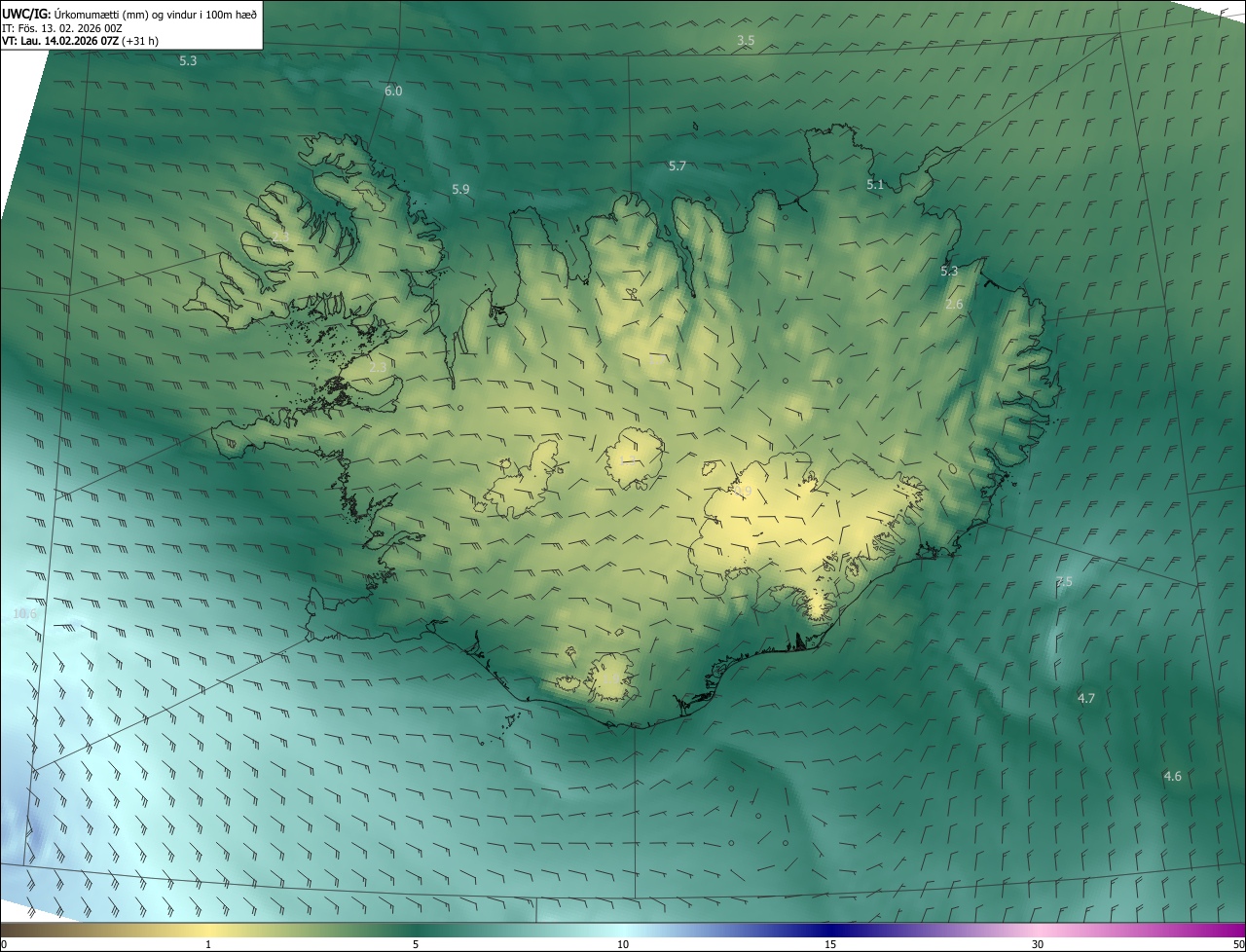Click the yellow section of the color scale
Image resolution: width=1246 pixels, height=952 pixels.
tap(209, 930)
